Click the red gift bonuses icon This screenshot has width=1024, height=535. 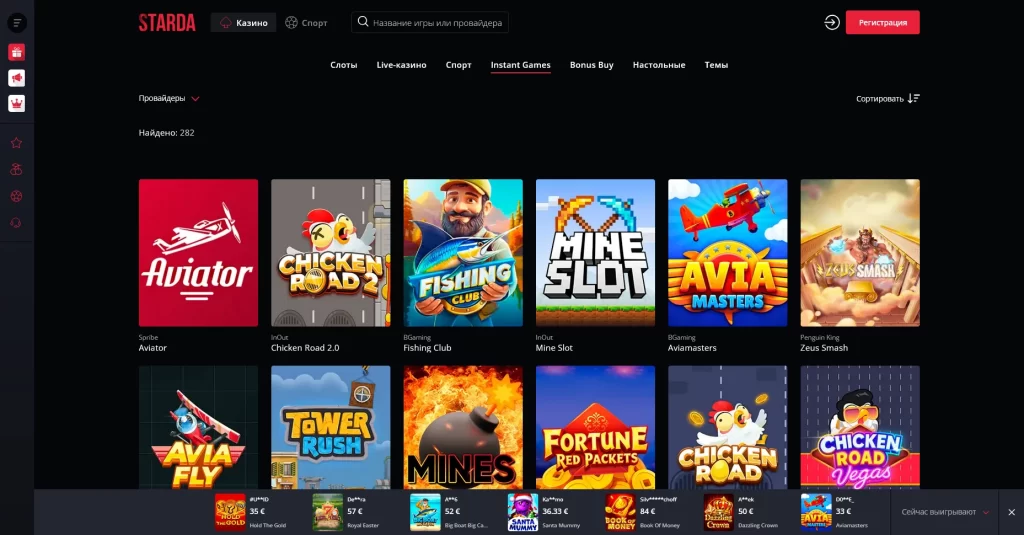pos(17,53)
